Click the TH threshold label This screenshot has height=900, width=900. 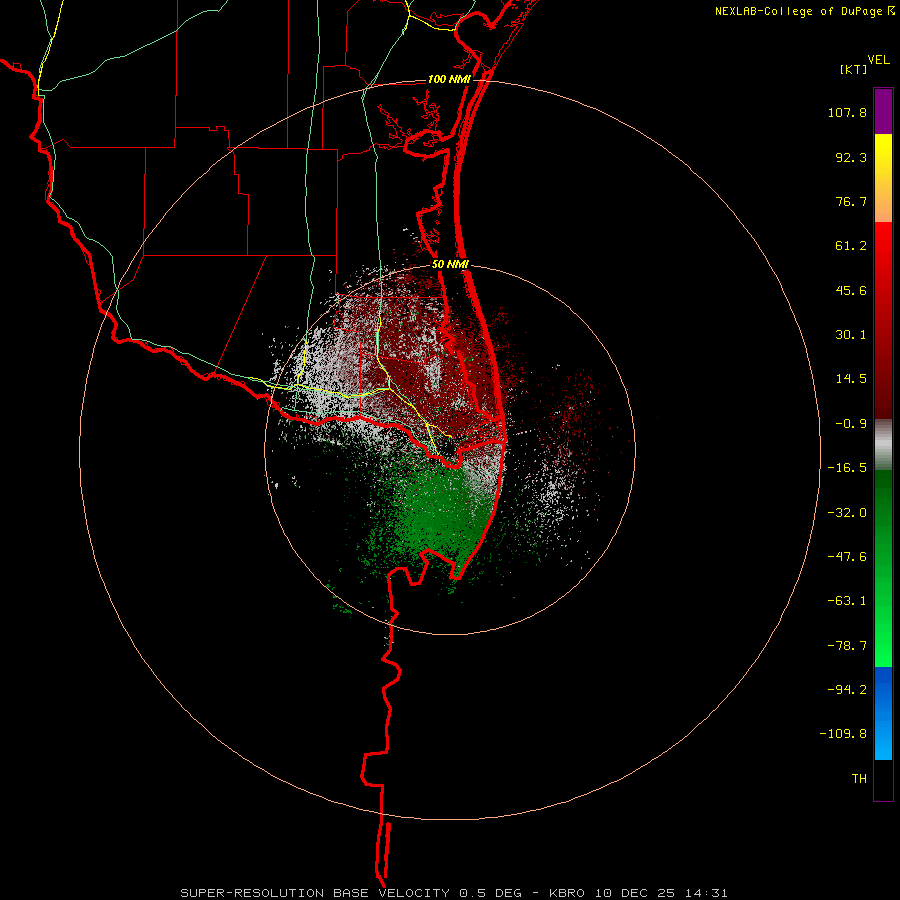859,779
